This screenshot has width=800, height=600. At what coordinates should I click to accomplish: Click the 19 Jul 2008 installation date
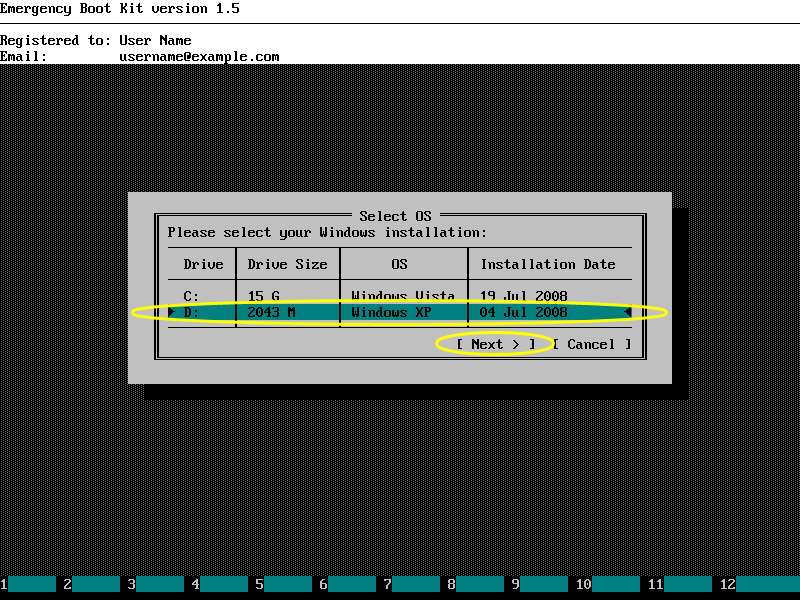[x=523, y=296]
